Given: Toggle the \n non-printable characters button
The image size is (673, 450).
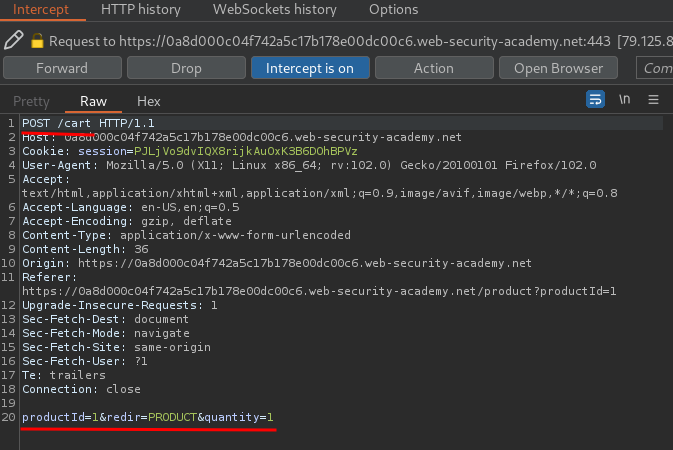Looking at the screenshot, I should [624, 99].
